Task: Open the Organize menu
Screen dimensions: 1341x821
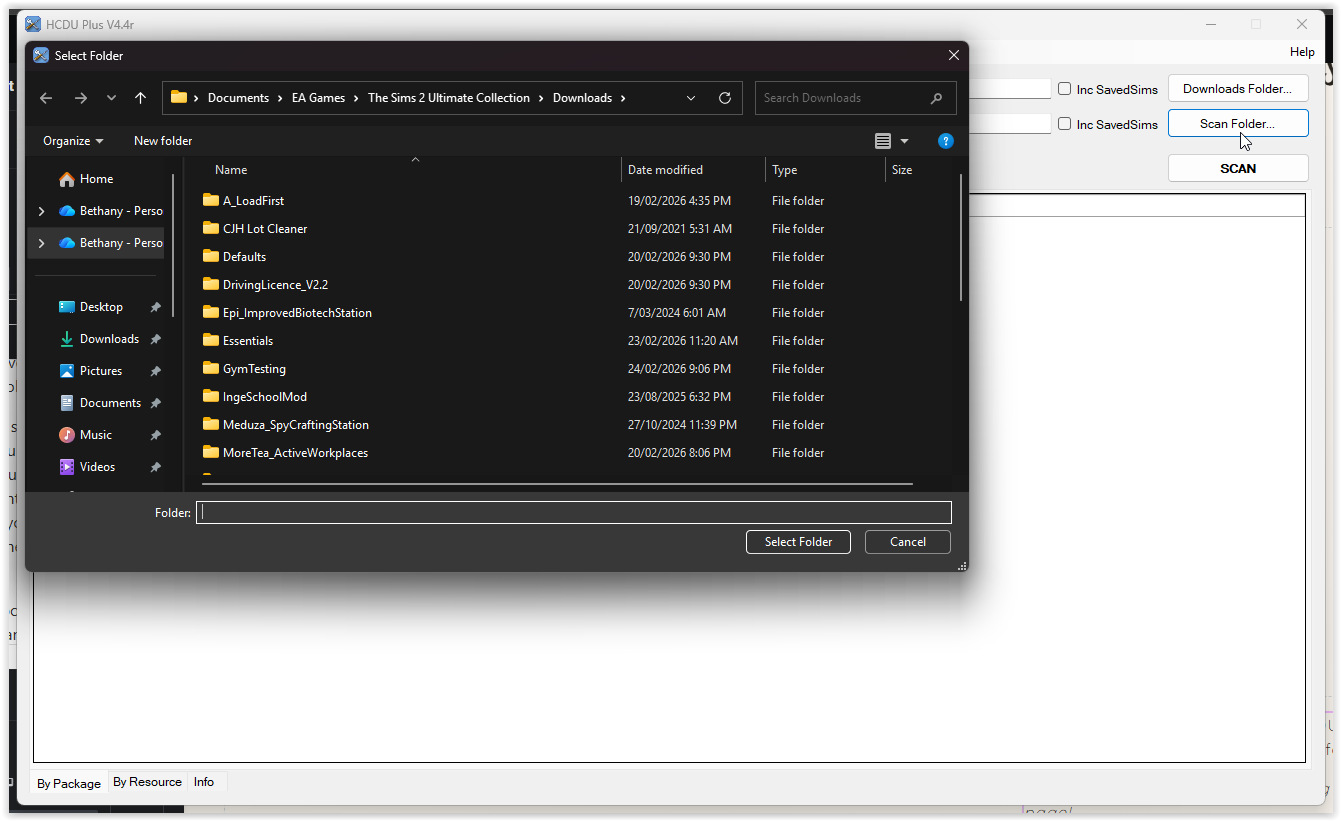Action: [x=71, y=141]
